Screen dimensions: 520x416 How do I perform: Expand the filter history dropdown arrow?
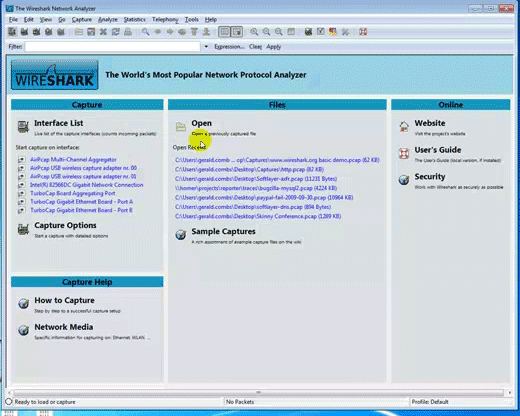[x=206, y=47]
